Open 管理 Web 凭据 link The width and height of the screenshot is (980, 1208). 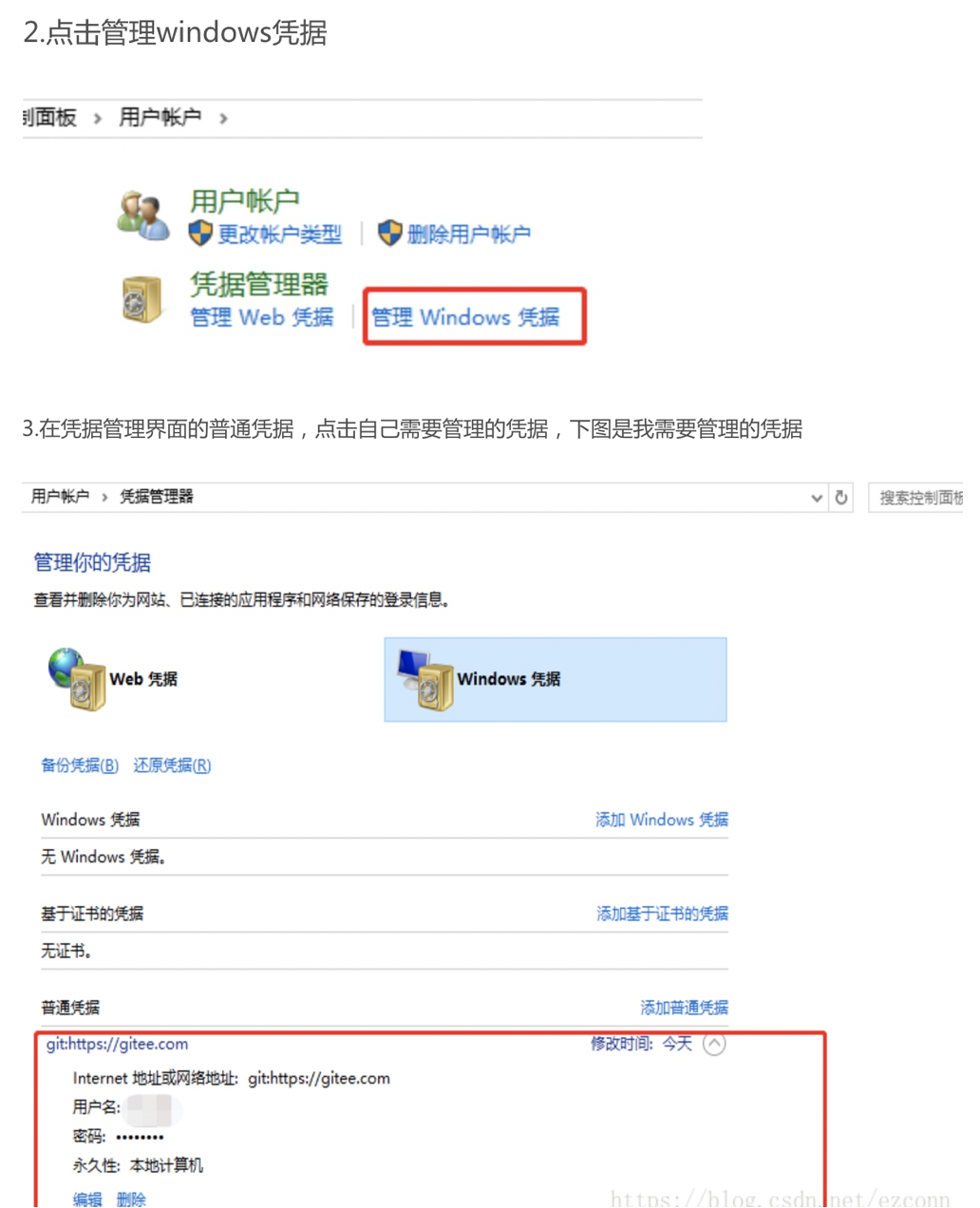[x=262, y=316]
